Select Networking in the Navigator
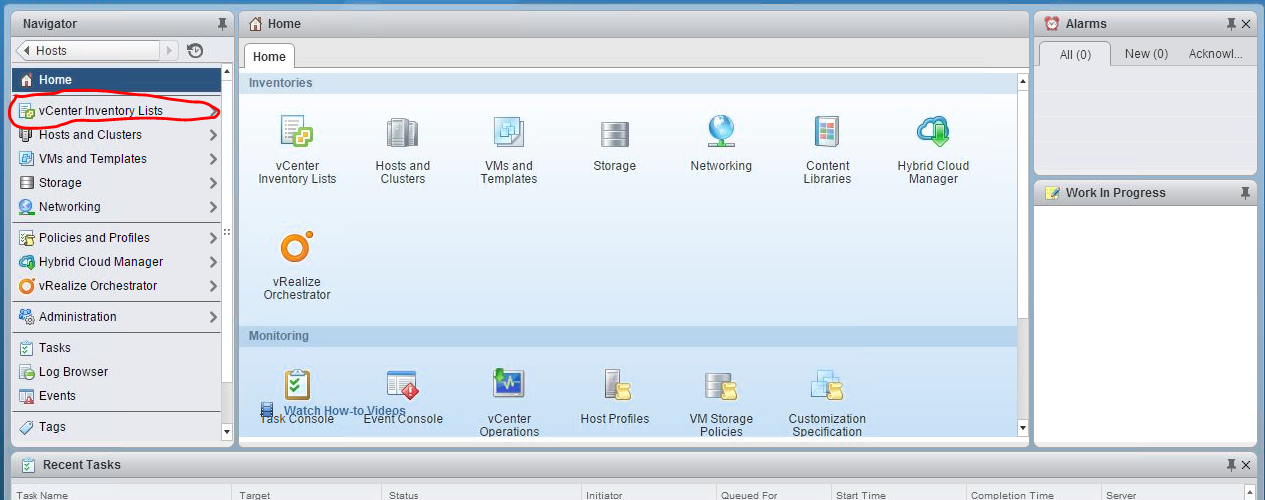 click(x=116, y=207)
